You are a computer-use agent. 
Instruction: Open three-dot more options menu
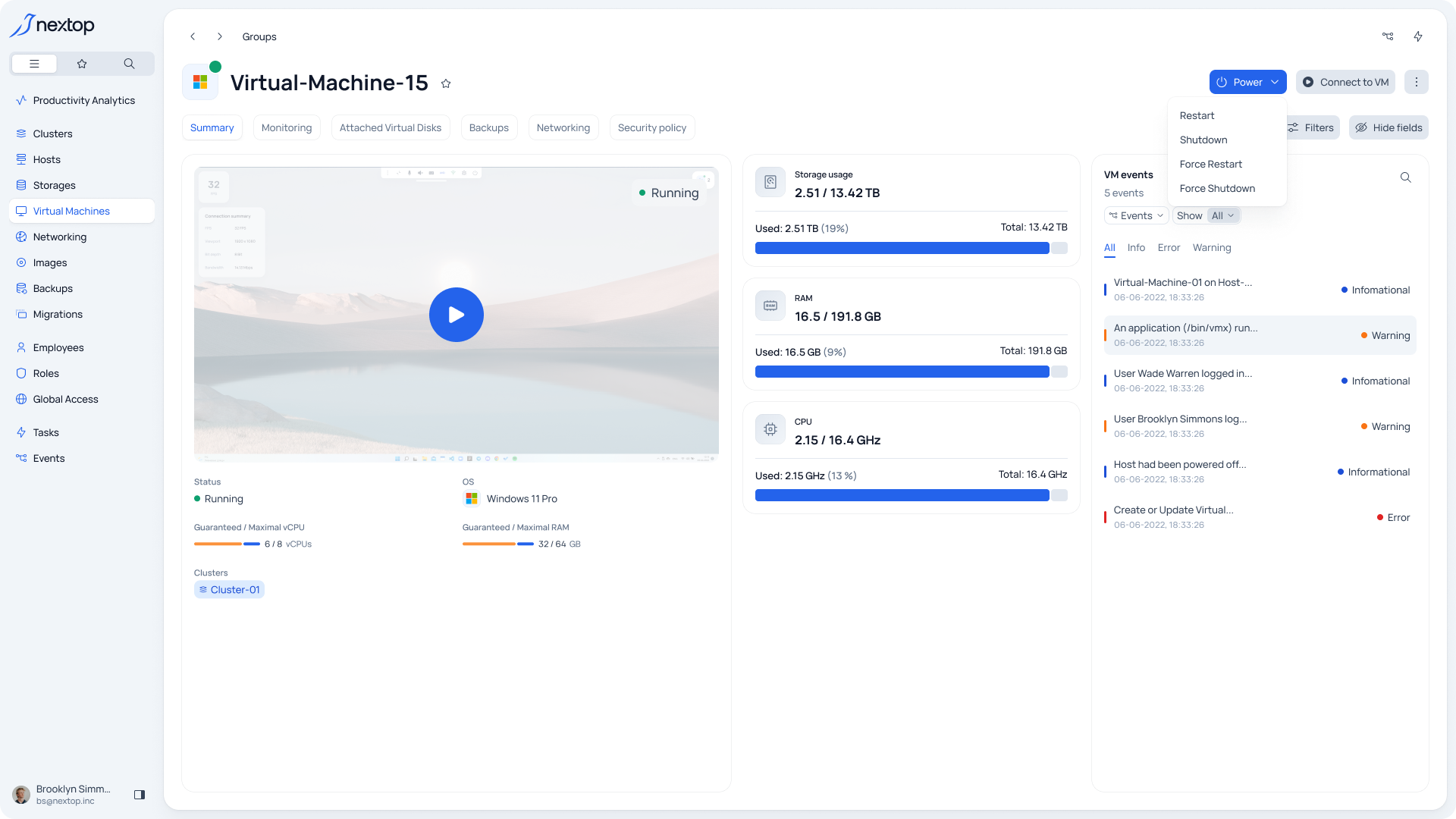[x=1416, y=82]
